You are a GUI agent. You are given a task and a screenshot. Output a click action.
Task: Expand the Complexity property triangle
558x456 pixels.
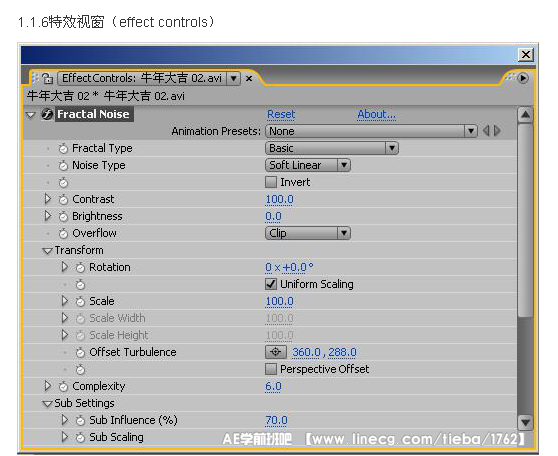[x=47, y=386]
